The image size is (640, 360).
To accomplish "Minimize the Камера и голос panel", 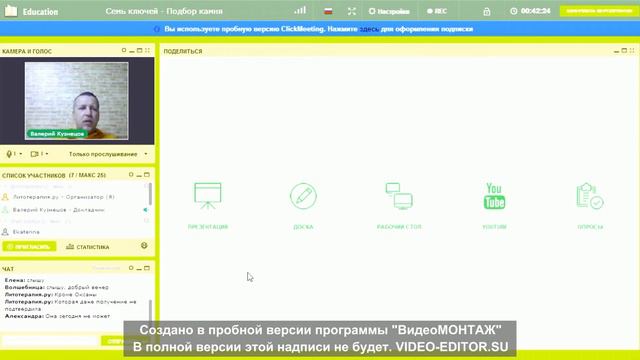I will coord(131,51).
